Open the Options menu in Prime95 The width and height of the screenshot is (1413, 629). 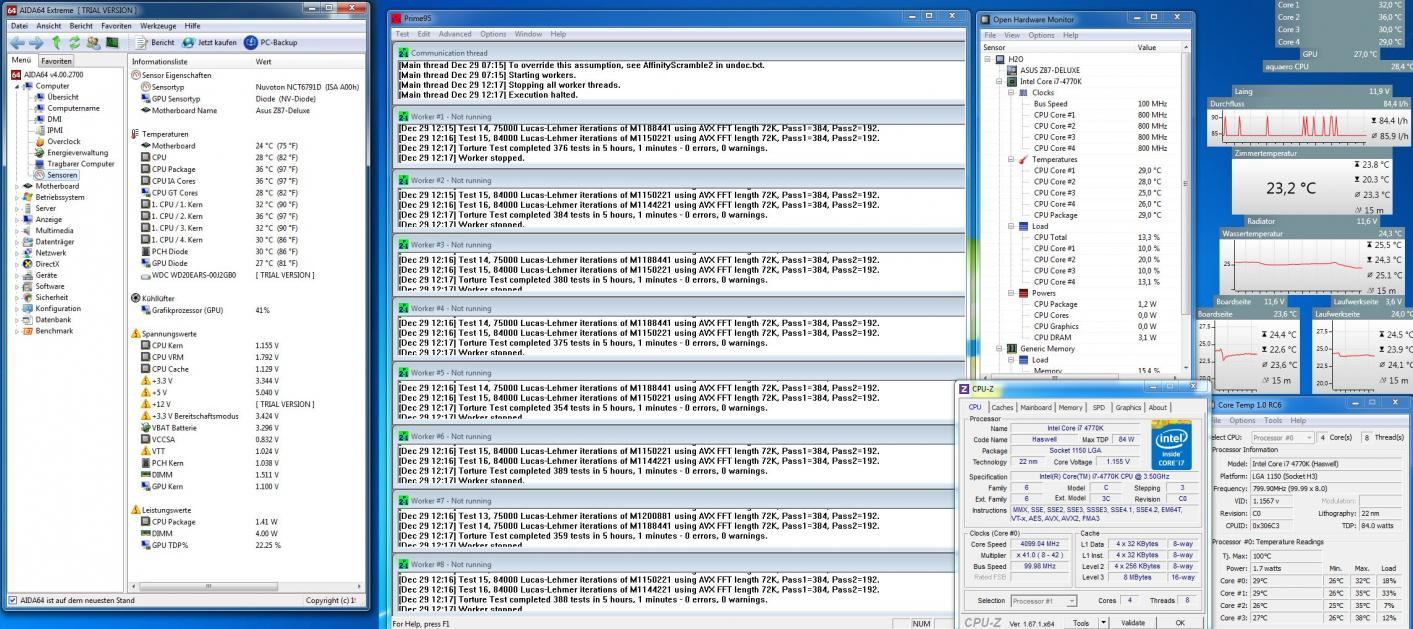(493, 34)
